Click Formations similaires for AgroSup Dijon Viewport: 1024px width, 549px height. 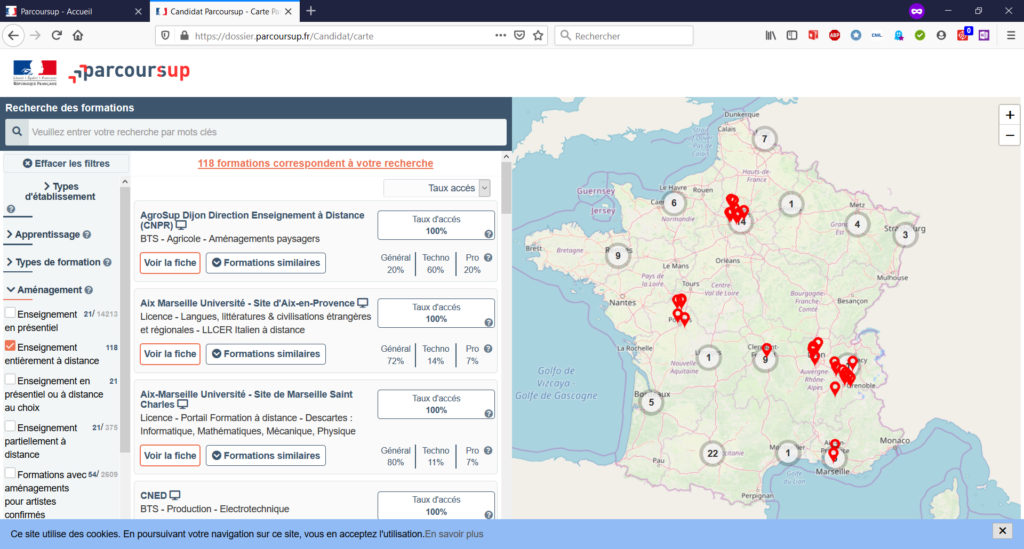tap(266, 263)
